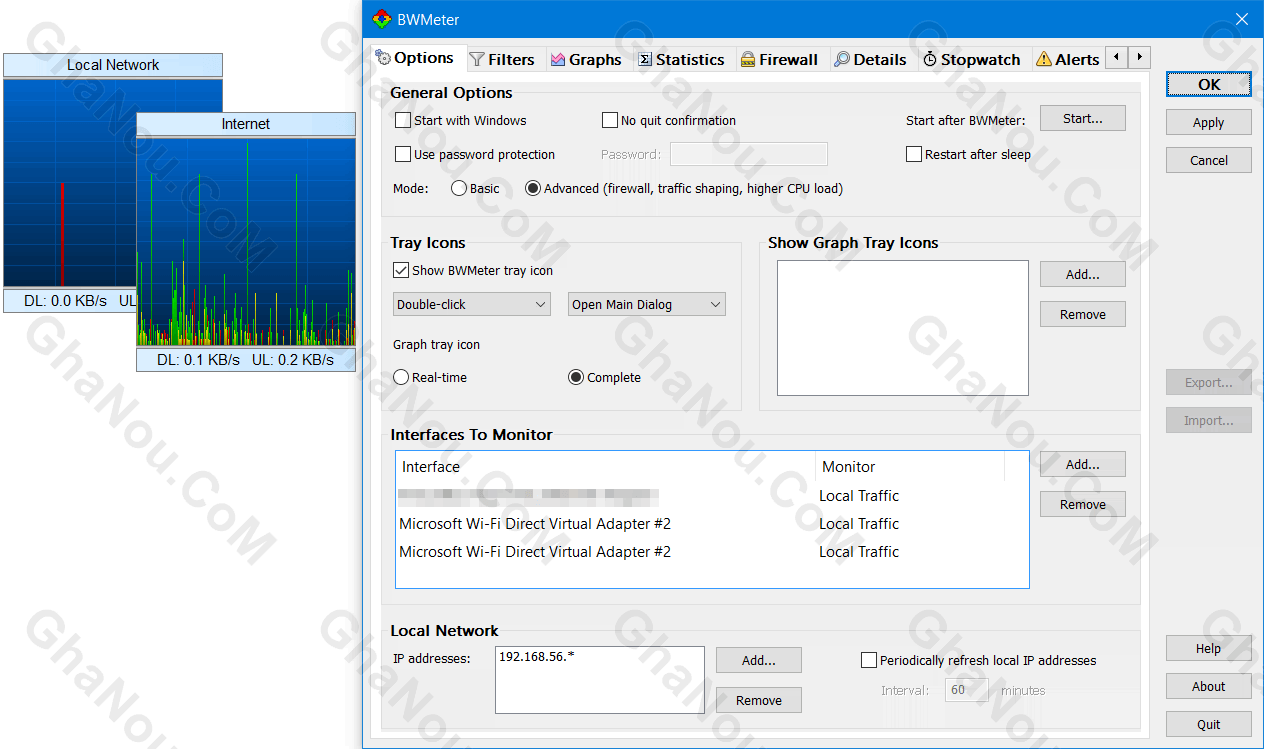Click the Internet traffic graph area
Image resolution: width=1264 pixels, height=749 pixels.
click(x=246, y=242)
